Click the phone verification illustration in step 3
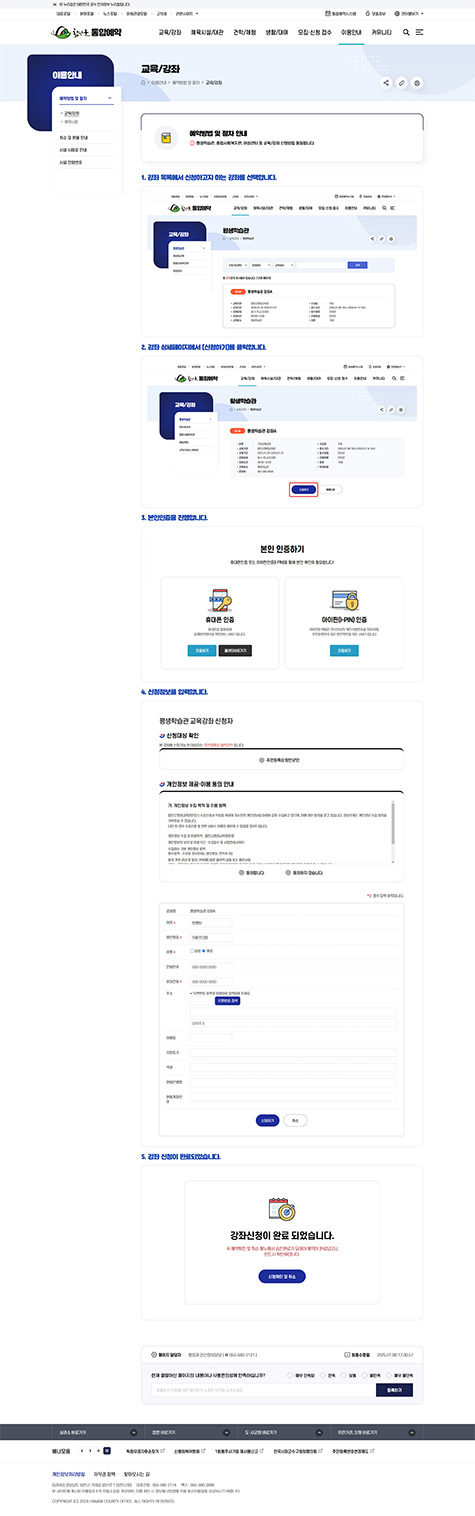Viewport: 475px width, 1516px height. pos(219,600)
